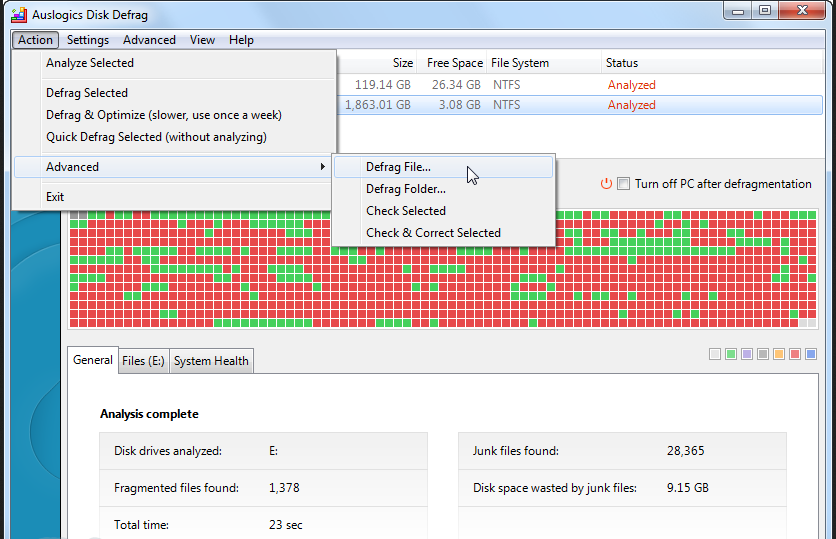
Task: Choose Check & Correct Selected
Action: [x=444, y=233]
